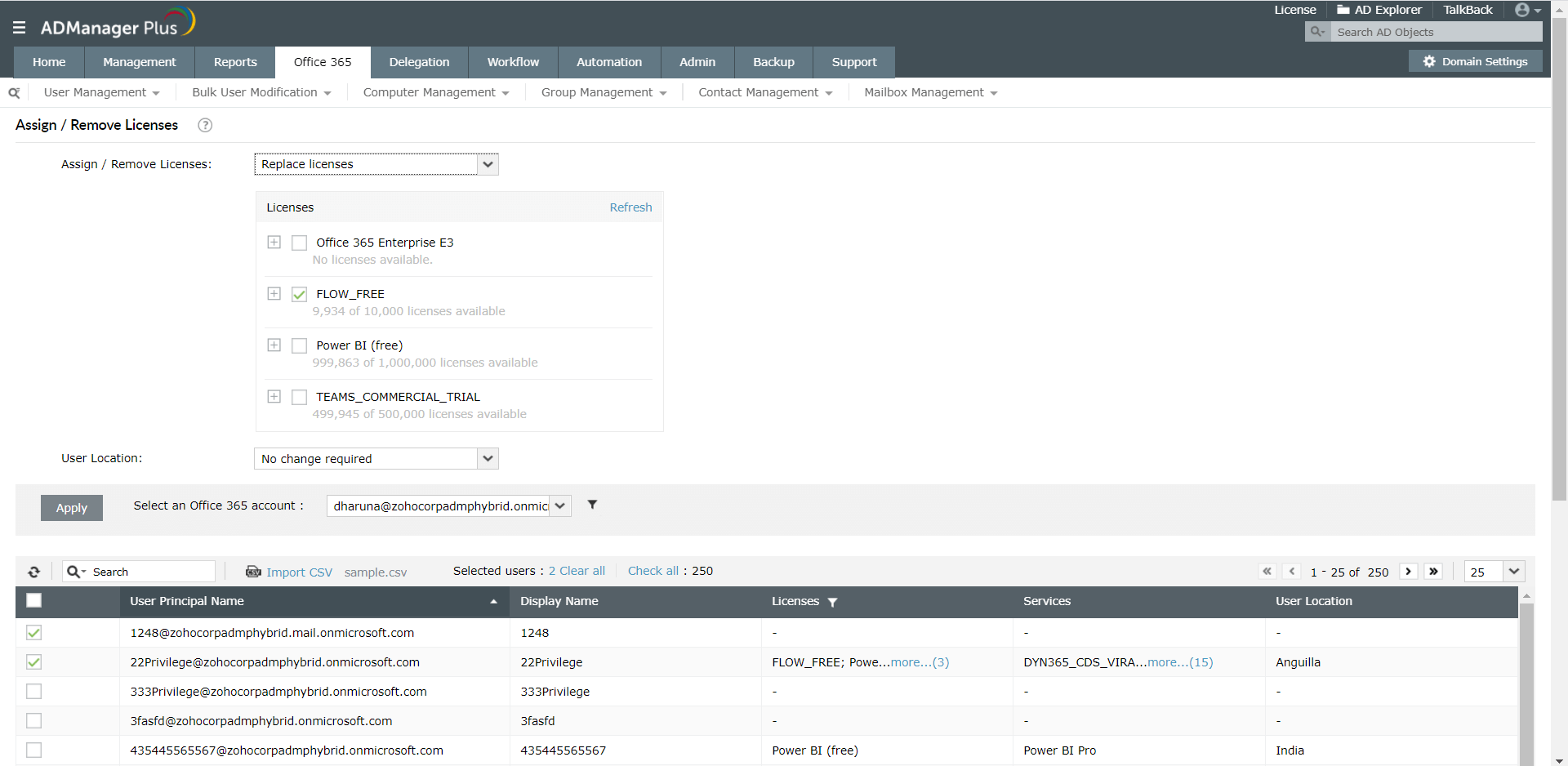The width and height of the screenshot is (1568, 766).
Task: Click the Domain Settings gear icon
Action: tap(1429, 61)
